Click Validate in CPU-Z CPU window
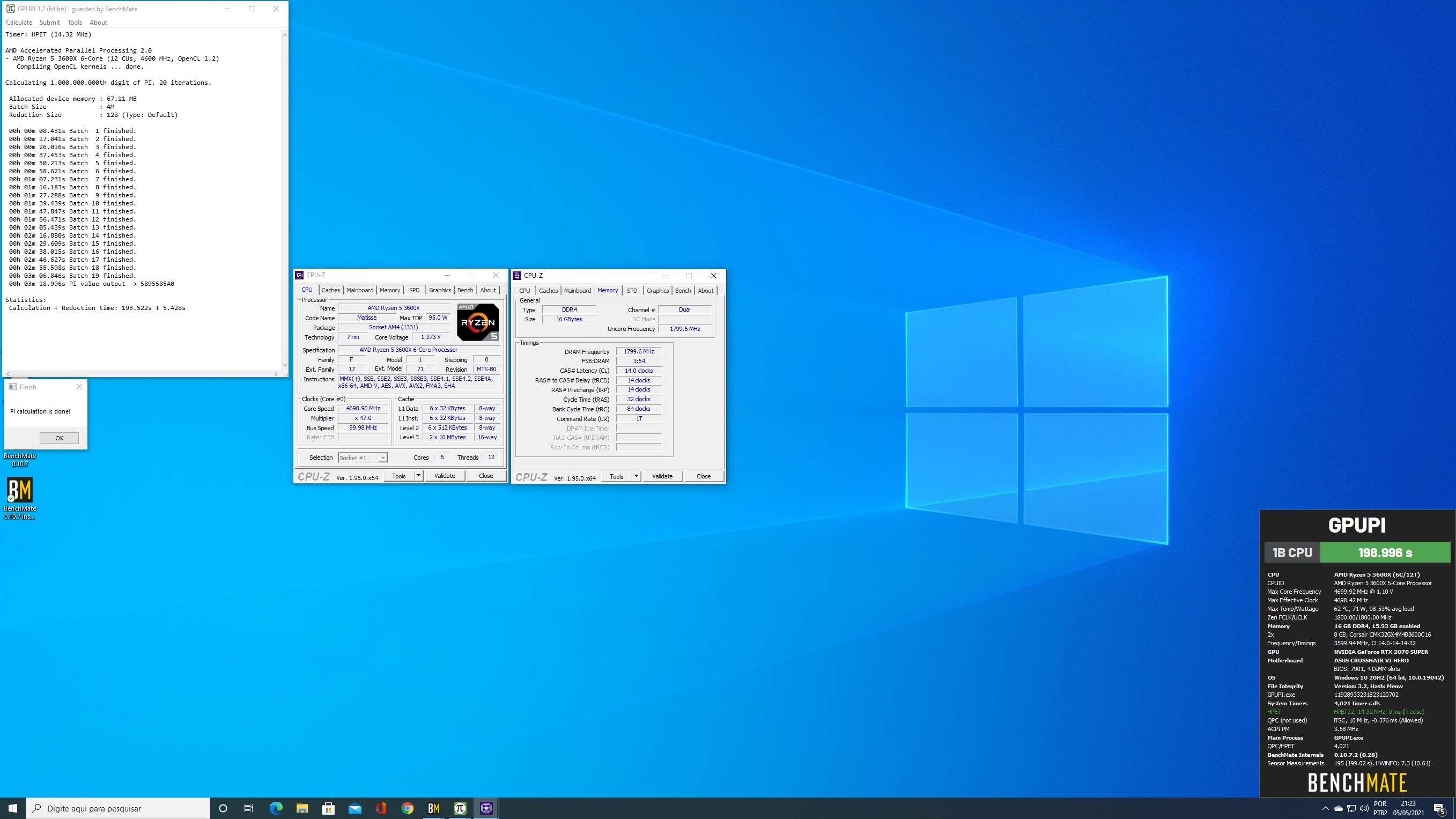1456x819 pixels. [x=444, y=476]
